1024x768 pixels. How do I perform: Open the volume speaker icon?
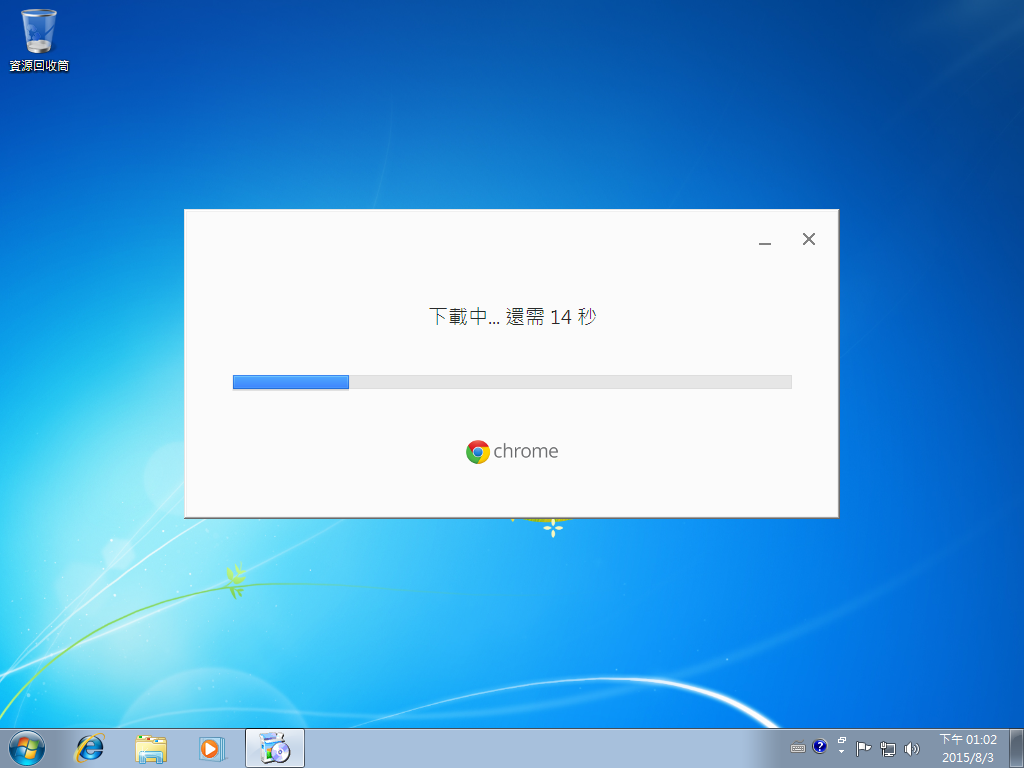(x=911, y=748)
